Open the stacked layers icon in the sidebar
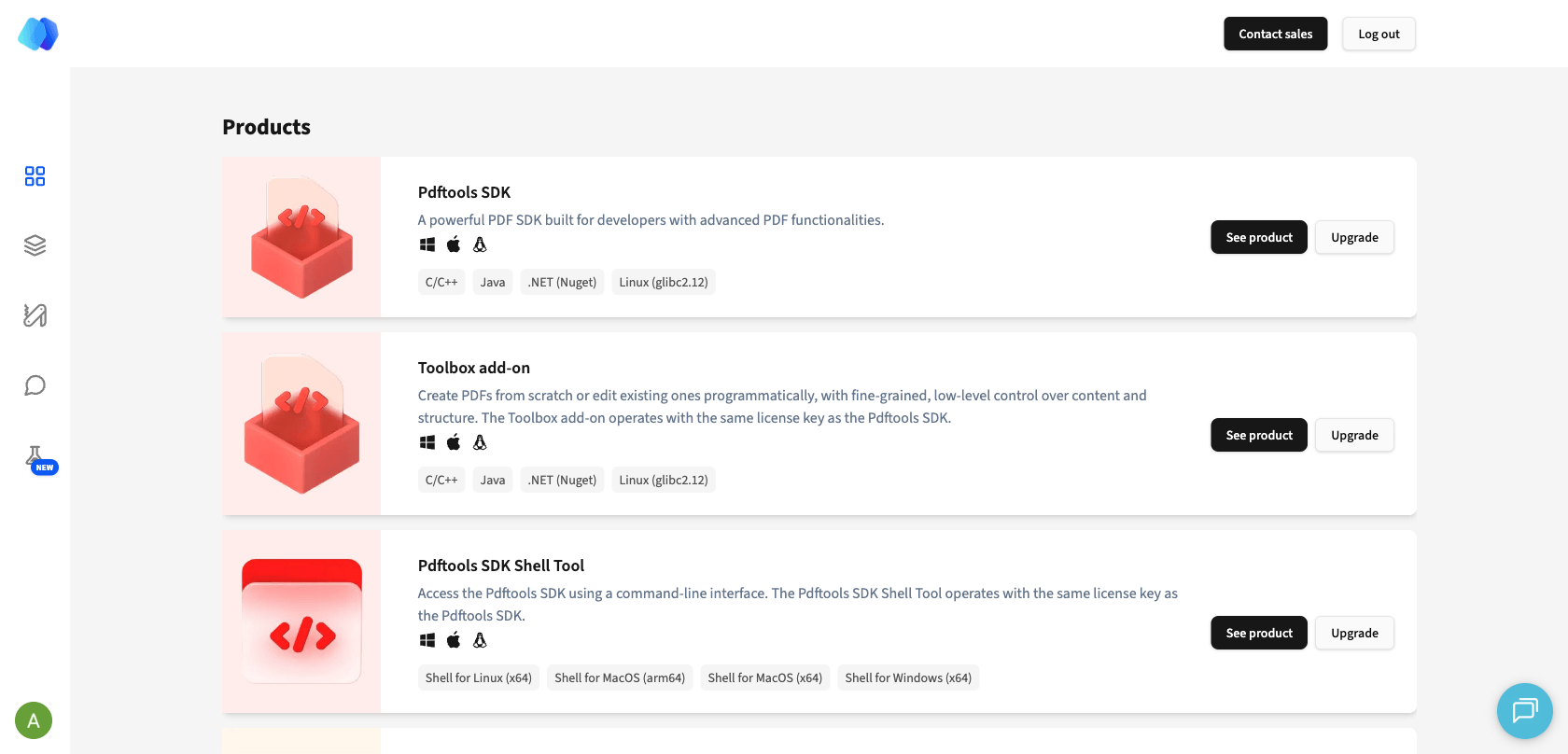1568x754 pixels. 35,245
